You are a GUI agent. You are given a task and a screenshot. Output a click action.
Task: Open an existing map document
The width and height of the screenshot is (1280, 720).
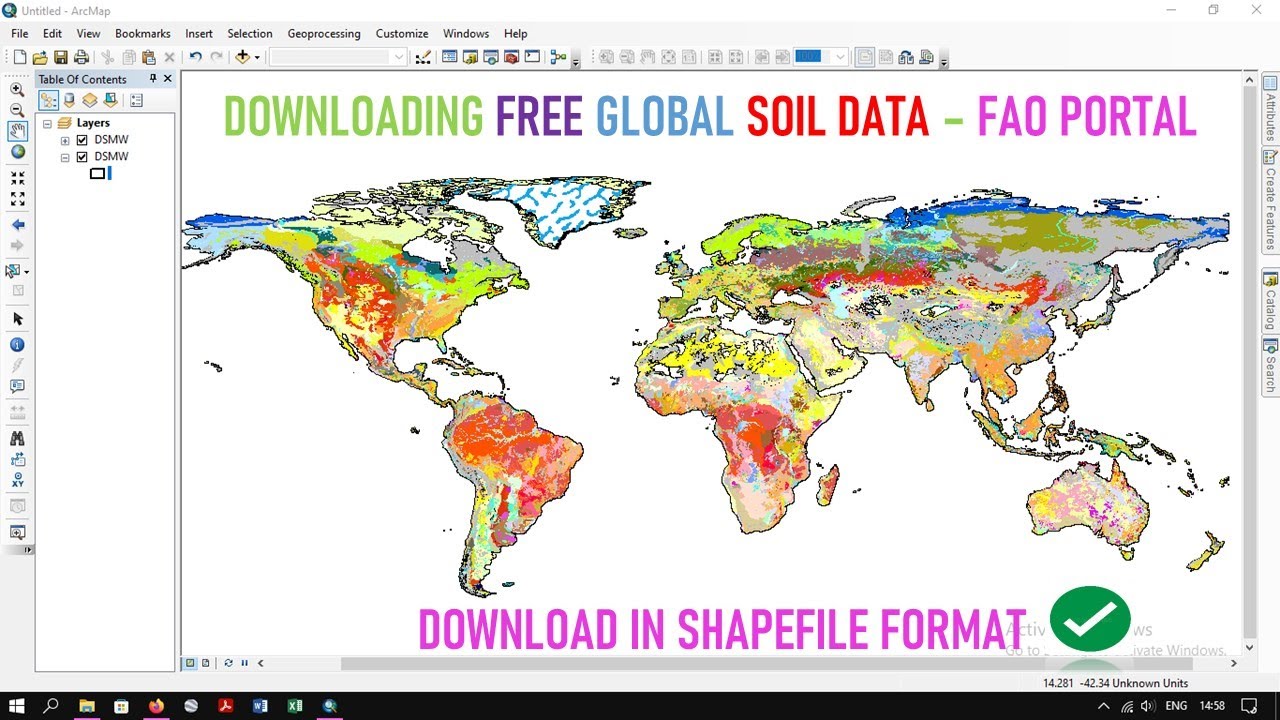click(x=40, y=57)
